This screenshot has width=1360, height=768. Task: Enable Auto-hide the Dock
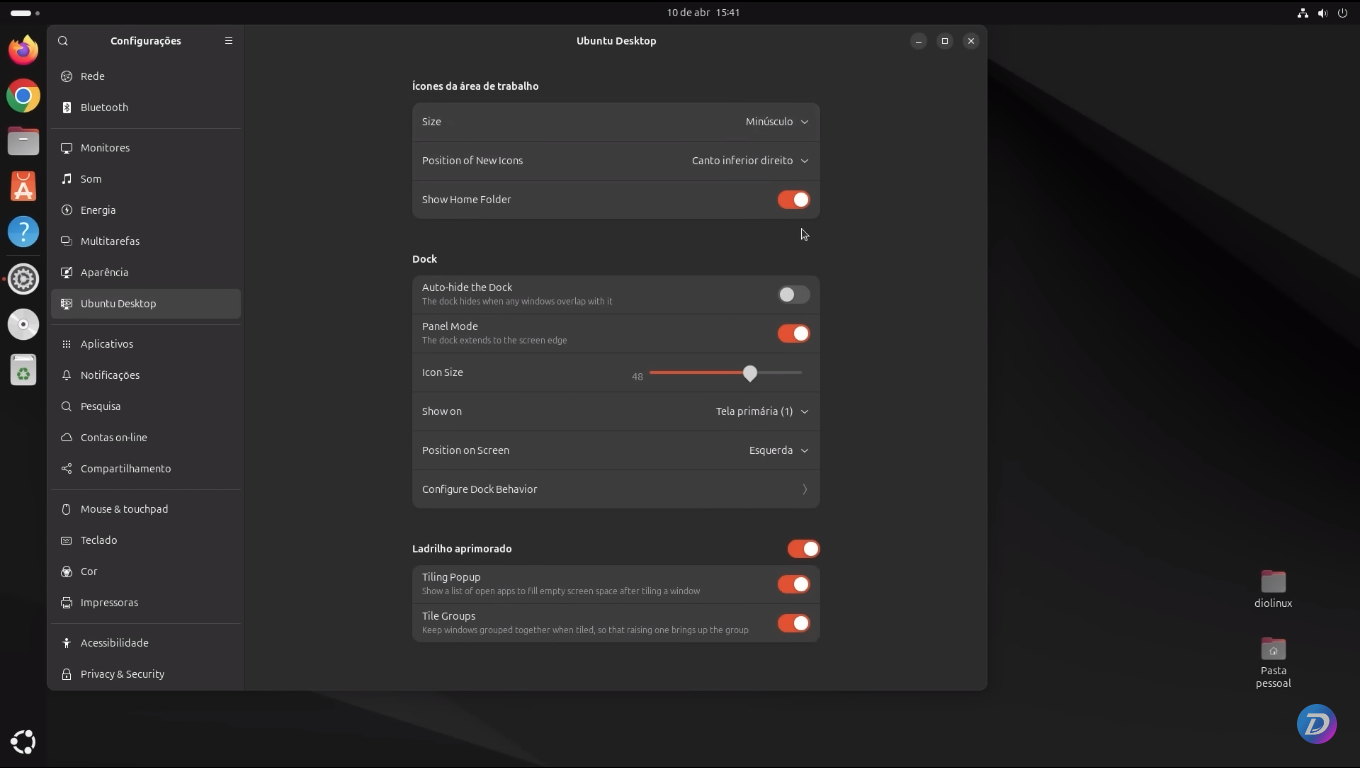(x=793, y=294)
